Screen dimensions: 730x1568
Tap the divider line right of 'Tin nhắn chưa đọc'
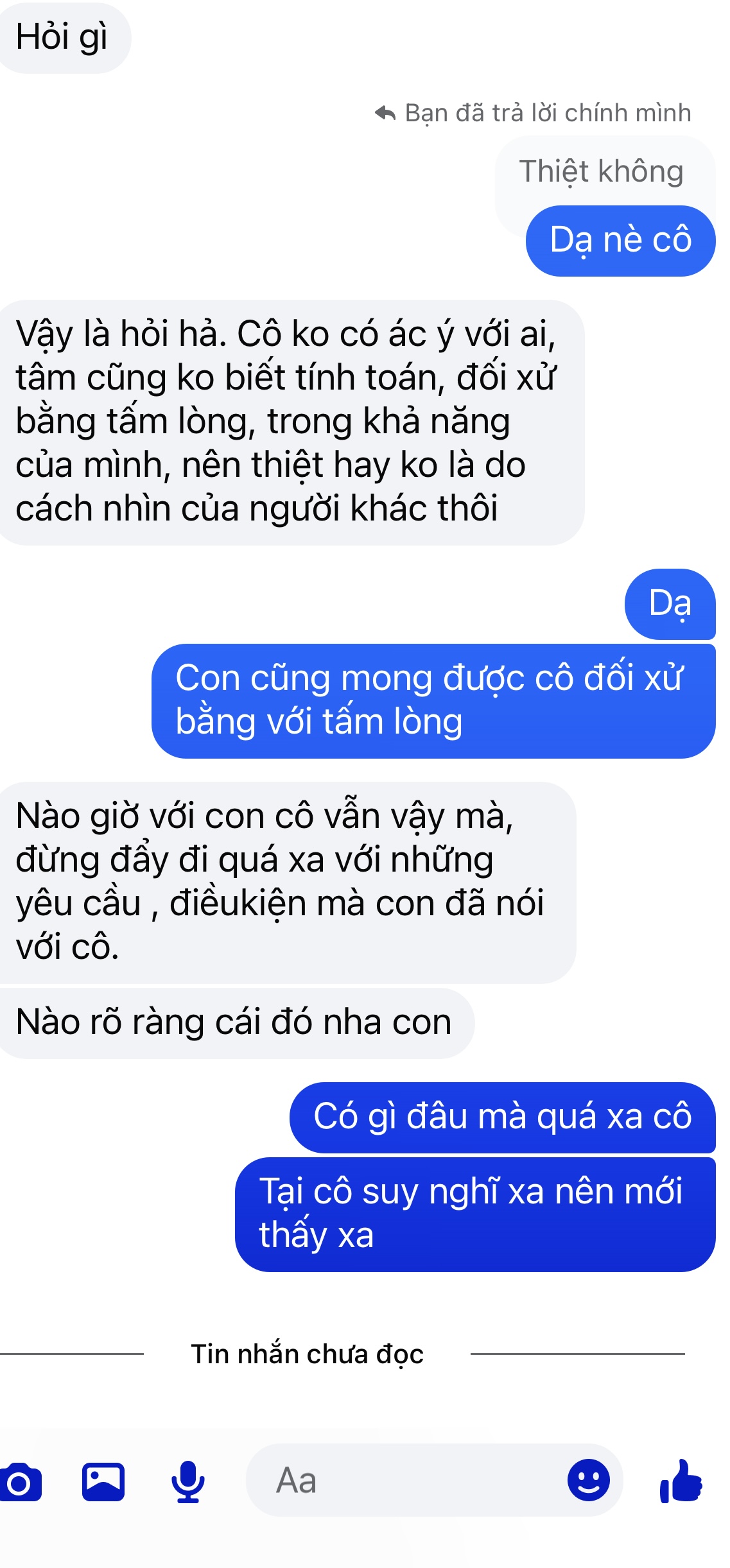(x=577, y=1354)
